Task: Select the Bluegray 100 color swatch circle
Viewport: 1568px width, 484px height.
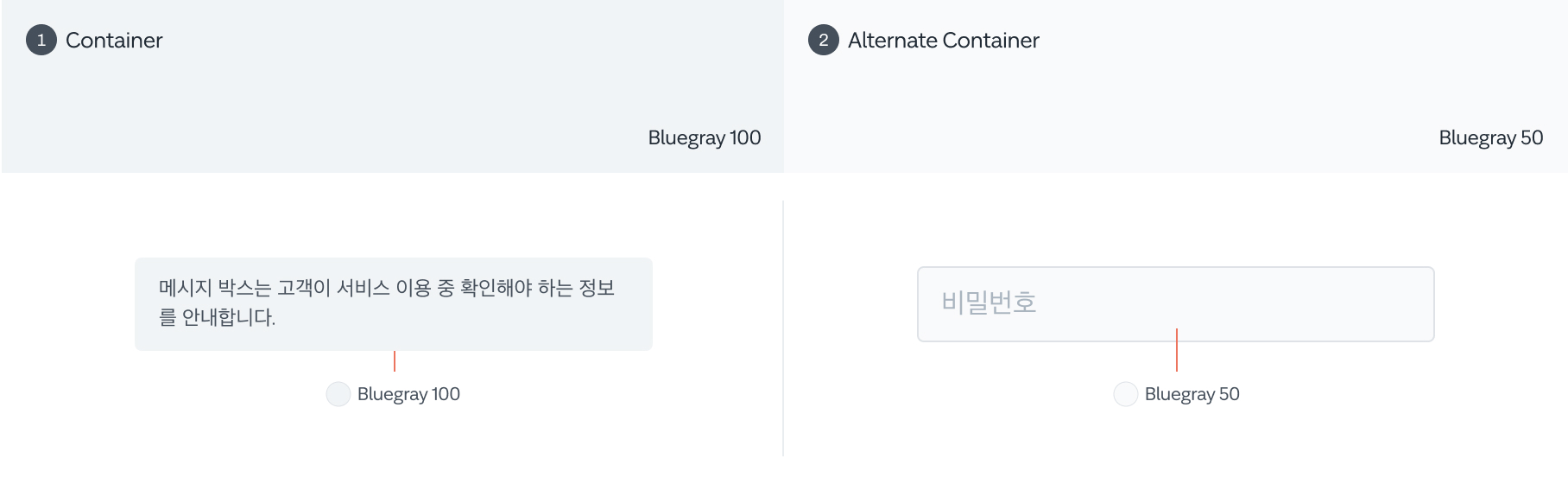Action: 338,394
